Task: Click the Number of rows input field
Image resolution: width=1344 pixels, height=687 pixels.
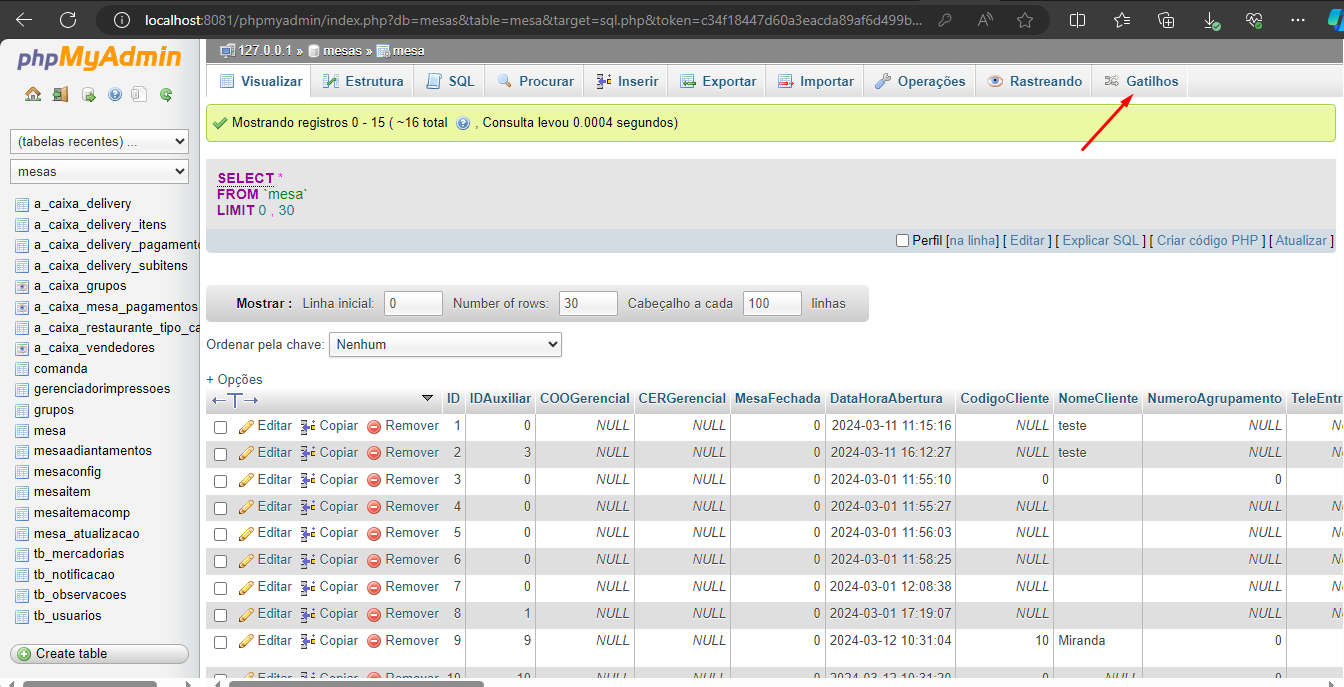Action: tap(587, 304)
